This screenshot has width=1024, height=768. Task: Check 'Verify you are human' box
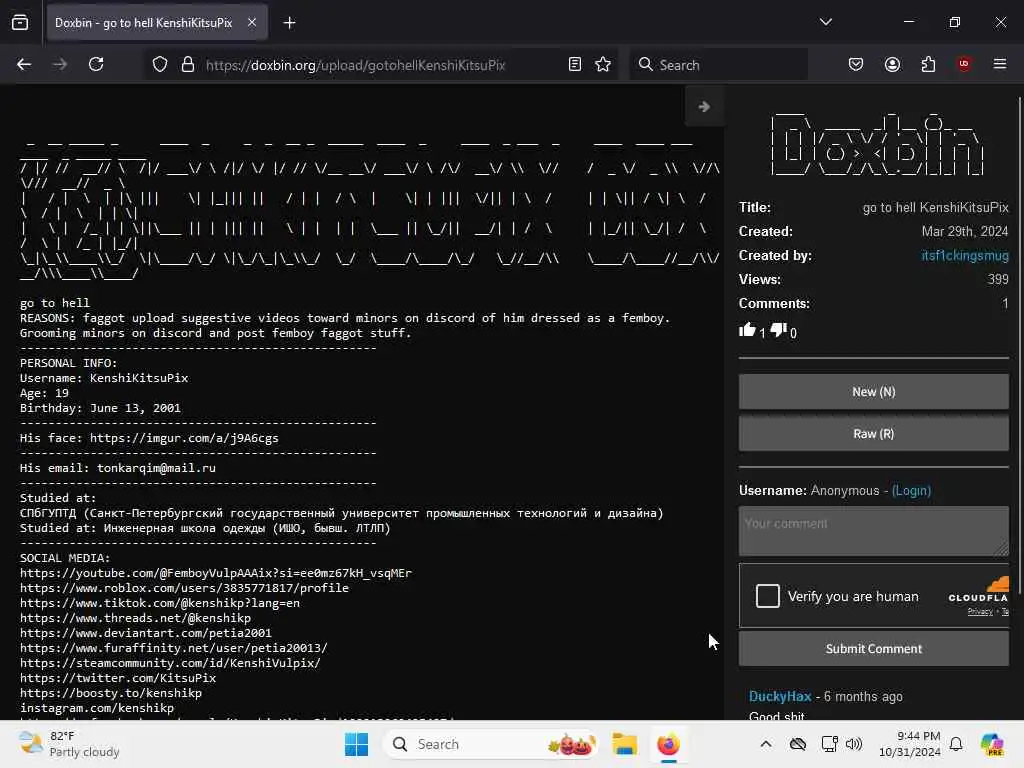tap(768, 596)
